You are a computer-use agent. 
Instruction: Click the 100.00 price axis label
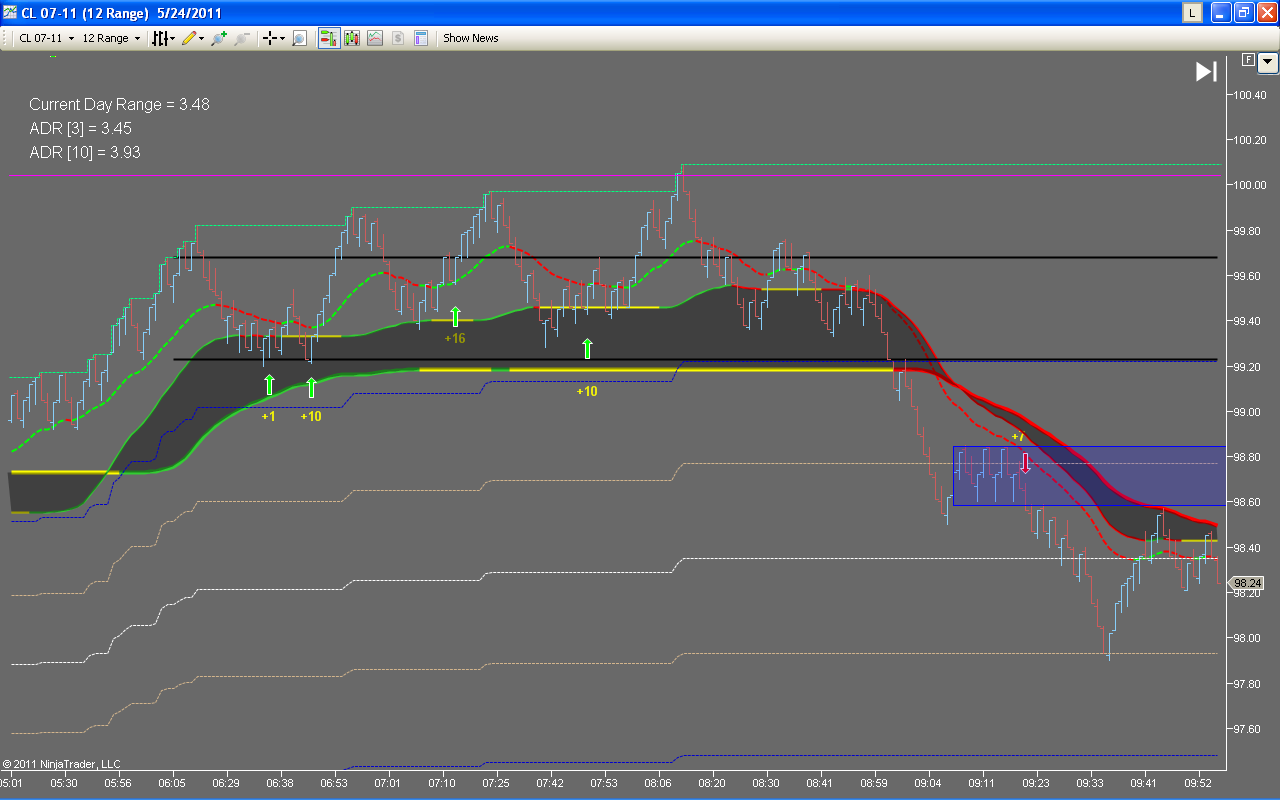click(x=1250, y=186)
